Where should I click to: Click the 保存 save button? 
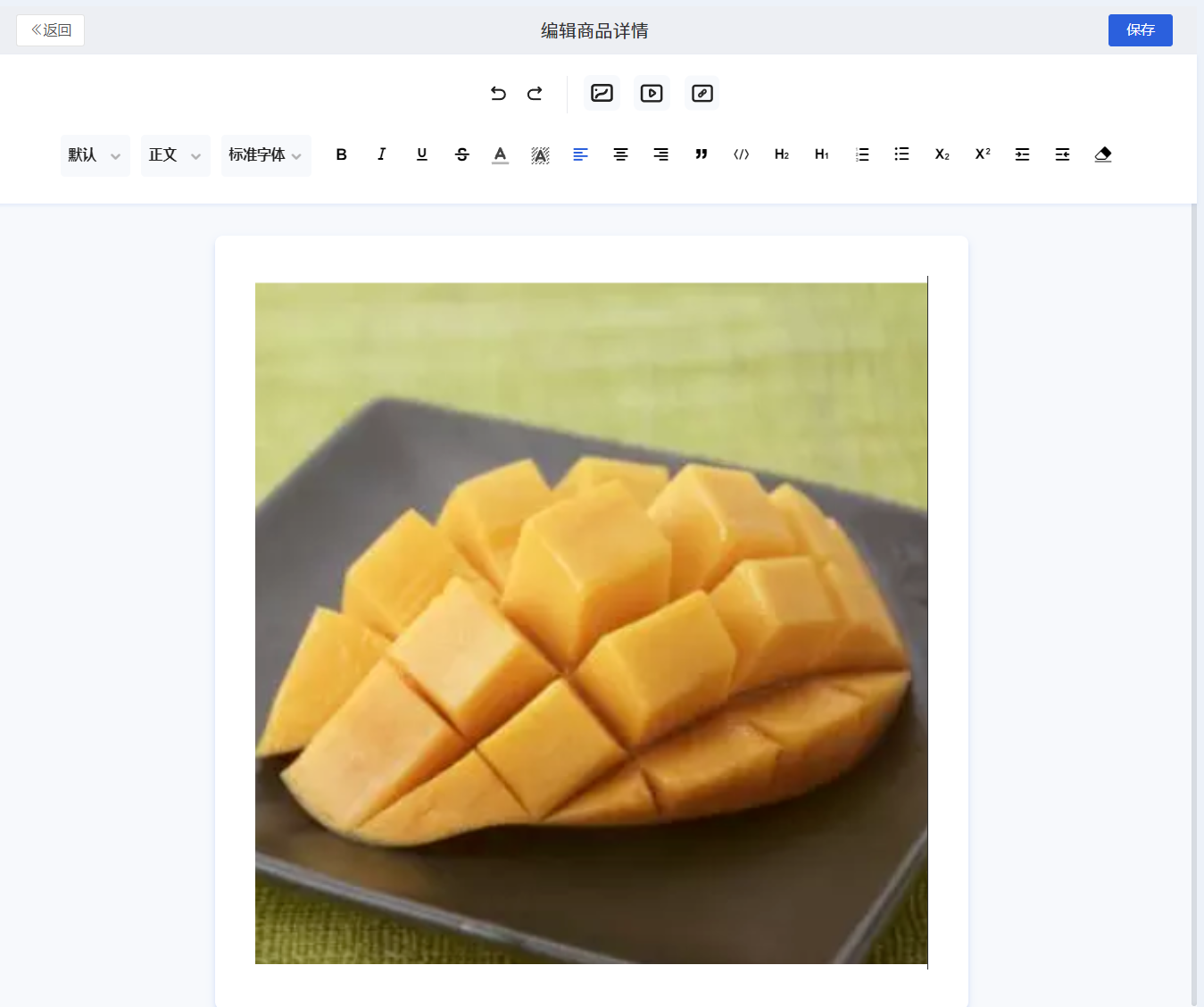click(x=1141, y=30)
